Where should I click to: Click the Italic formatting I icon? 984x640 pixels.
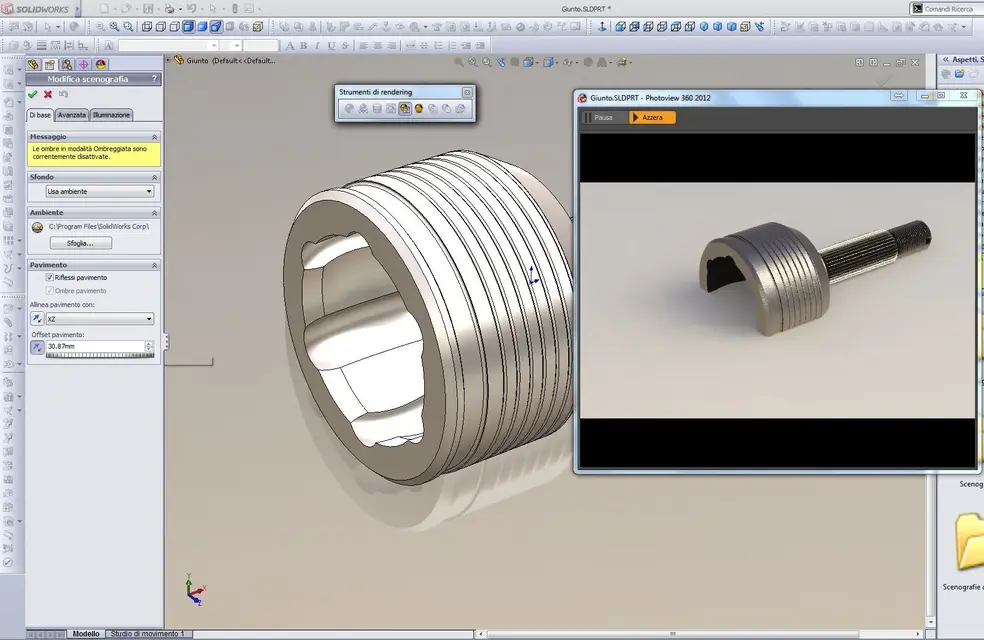point(317,45)
